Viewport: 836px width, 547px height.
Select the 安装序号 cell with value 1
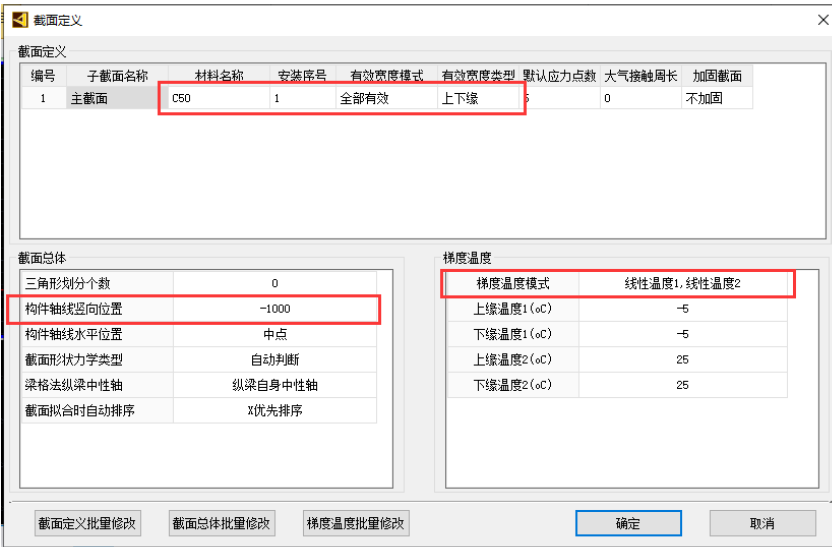click(x=302, y=98)
